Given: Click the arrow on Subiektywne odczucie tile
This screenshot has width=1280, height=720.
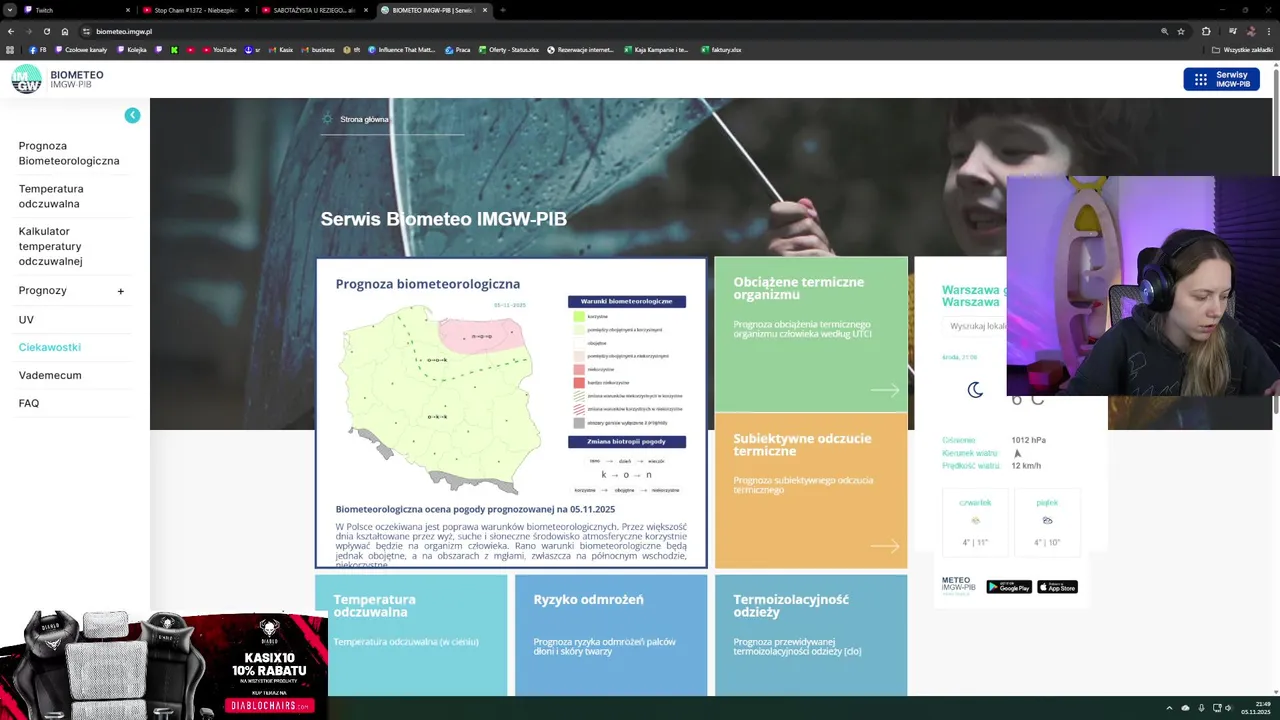Looking at the screenshot, I should (885, 546).
